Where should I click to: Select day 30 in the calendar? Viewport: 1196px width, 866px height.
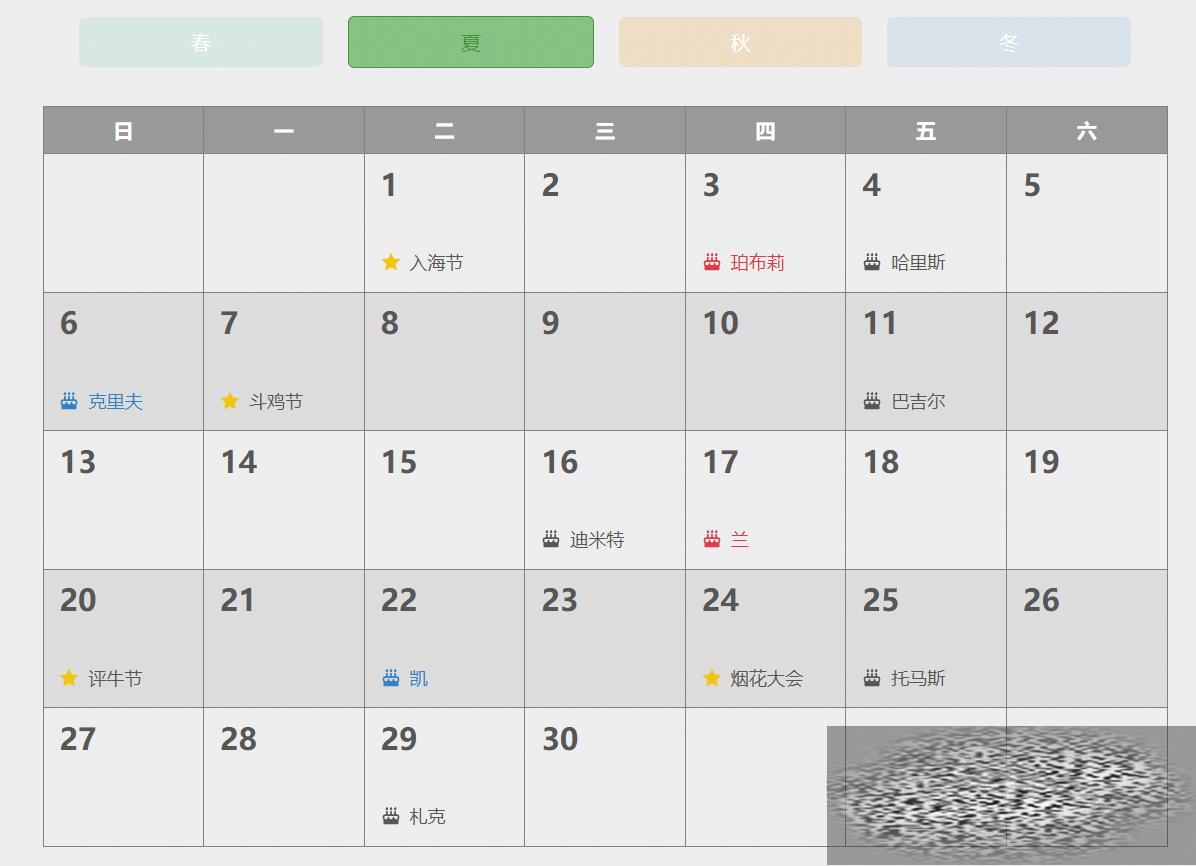[605, 777]
